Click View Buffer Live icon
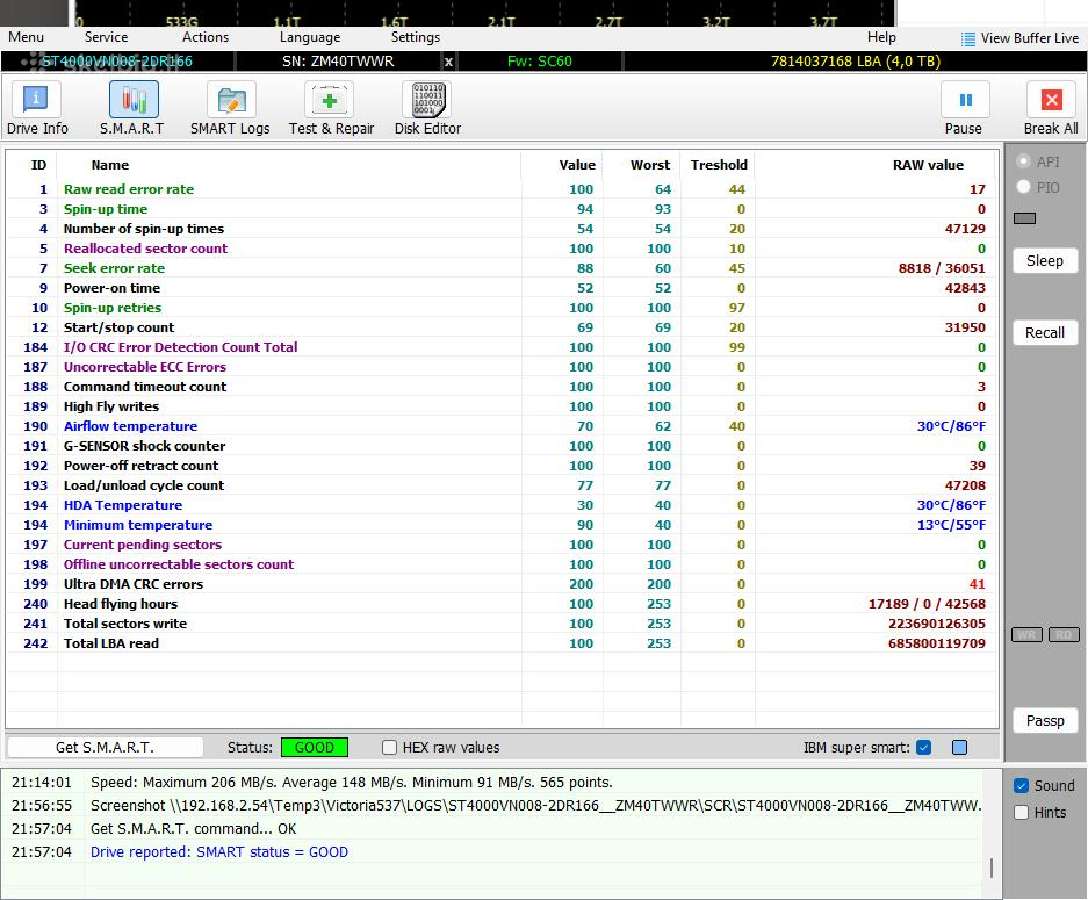 click(967, 39)
